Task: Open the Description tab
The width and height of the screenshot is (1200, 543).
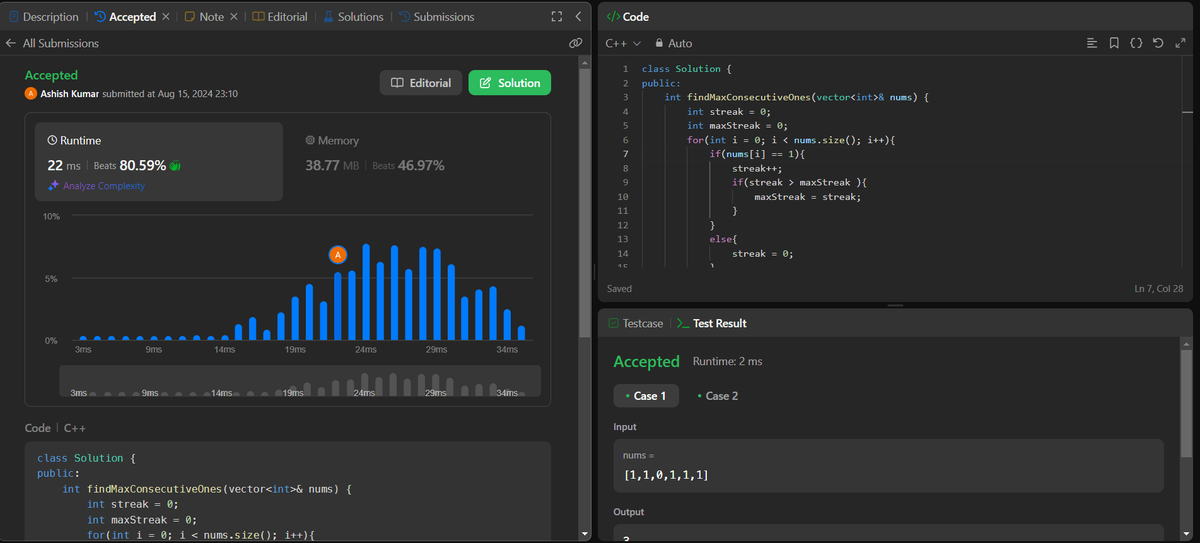Action: 43,17
